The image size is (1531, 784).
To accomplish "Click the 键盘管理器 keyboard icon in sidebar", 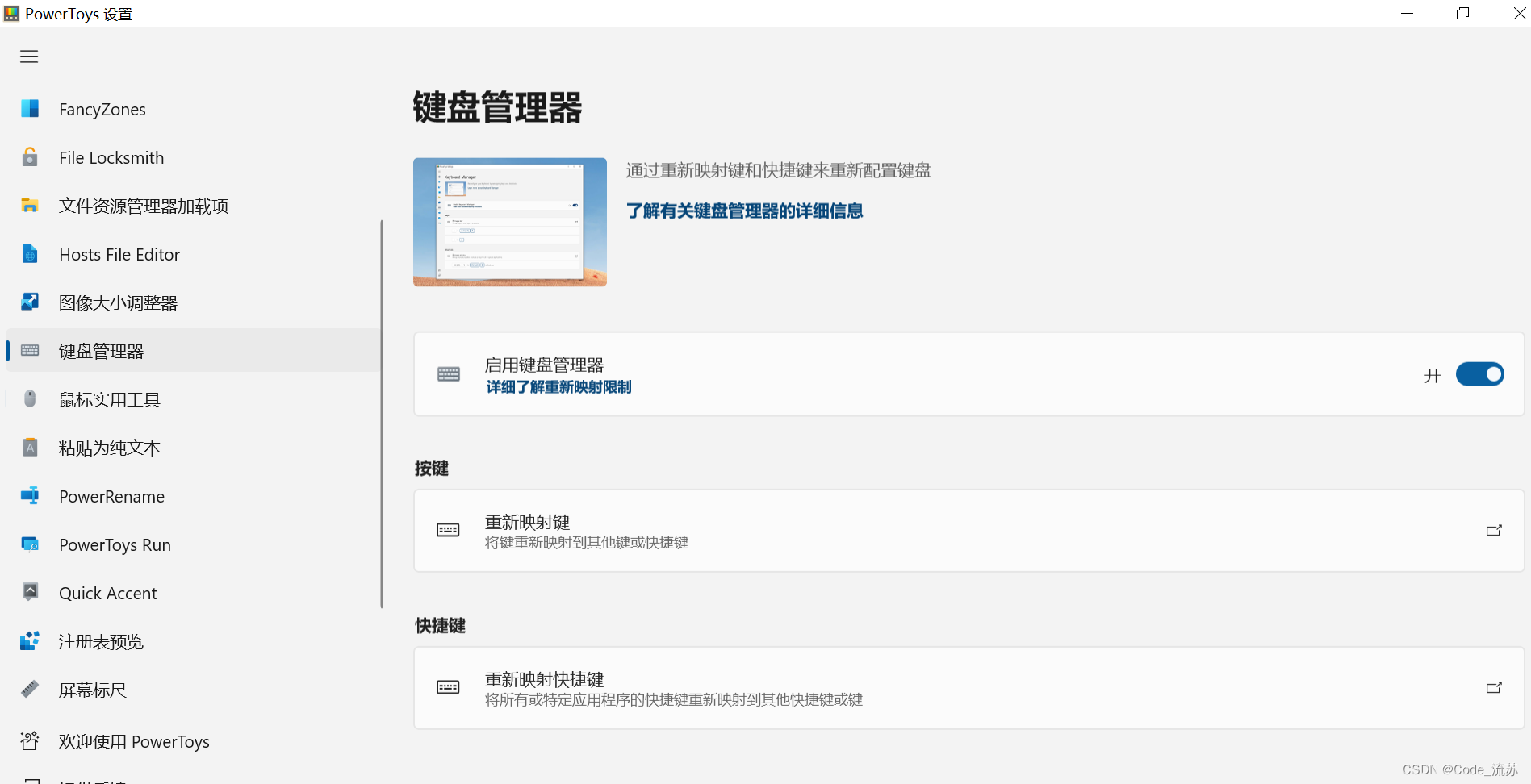I will click(x=30, y=350).
